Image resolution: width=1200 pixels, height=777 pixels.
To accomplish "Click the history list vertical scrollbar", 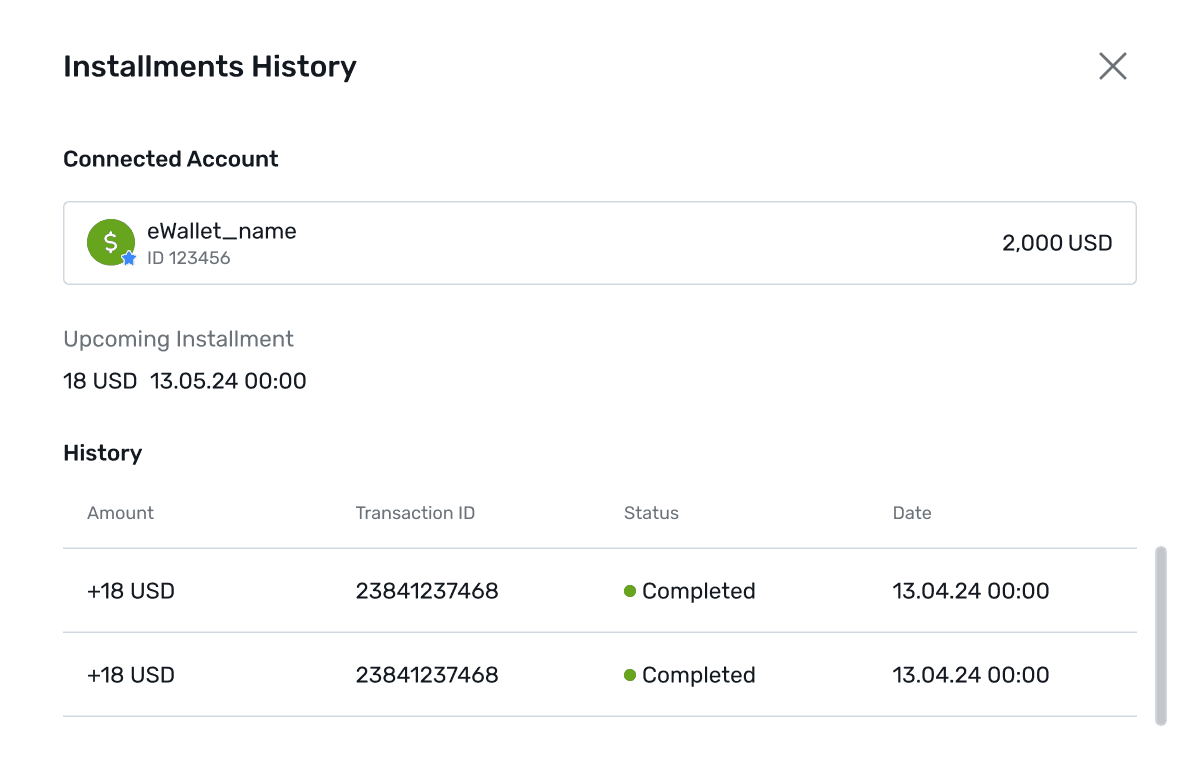I will [1160, 635].
